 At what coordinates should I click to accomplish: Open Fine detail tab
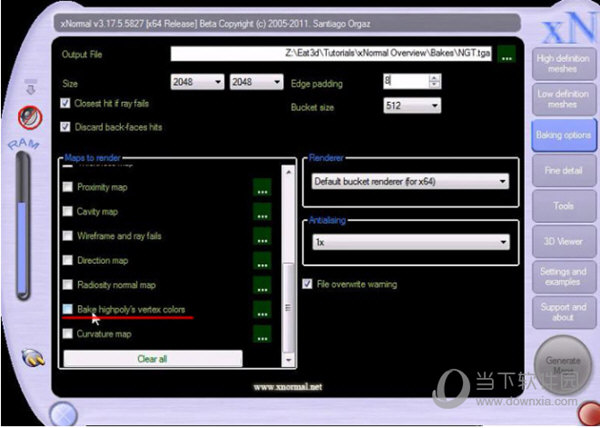(564, 171)
